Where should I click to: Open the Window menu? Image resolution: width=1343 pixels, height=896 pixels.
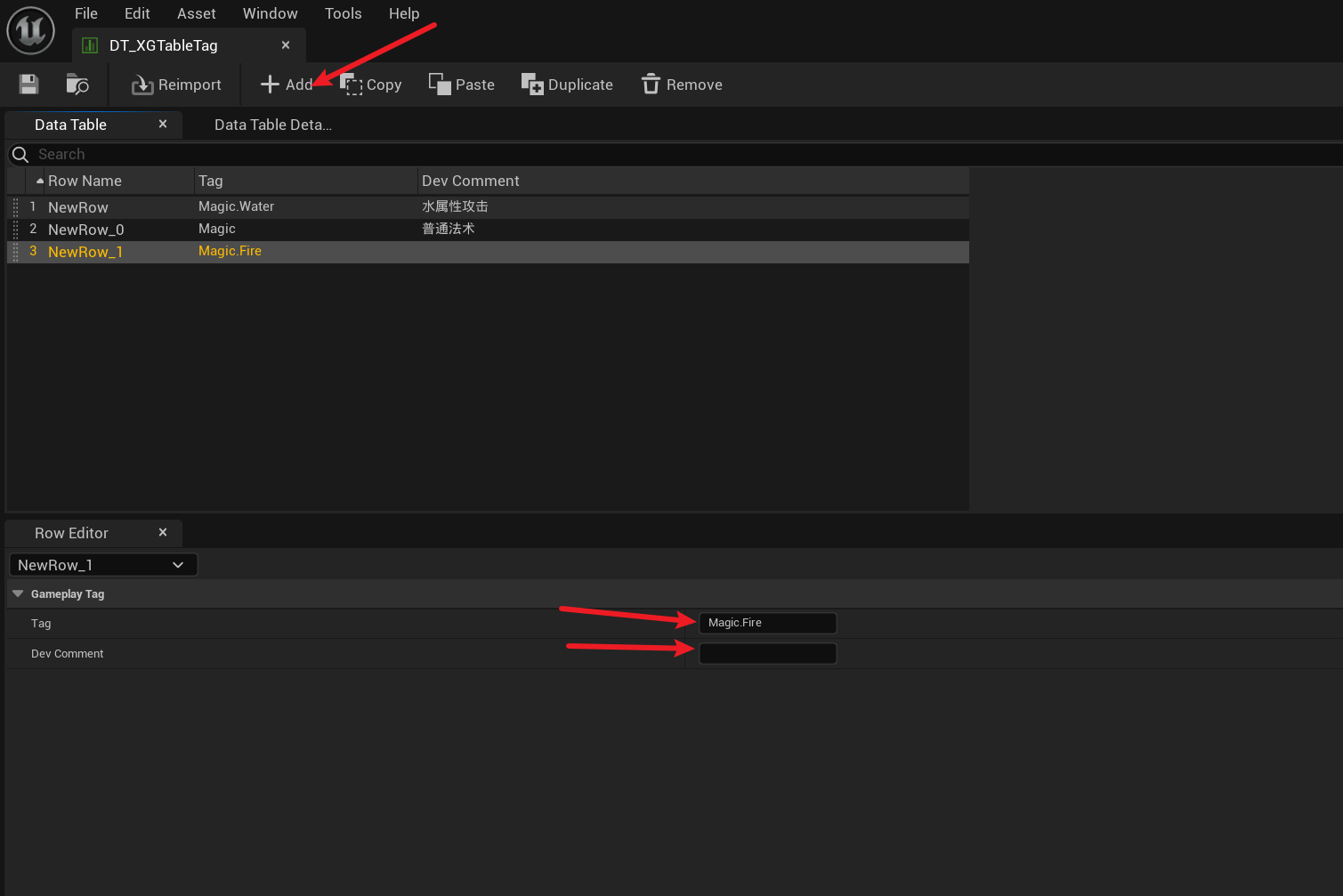[271, 13]
